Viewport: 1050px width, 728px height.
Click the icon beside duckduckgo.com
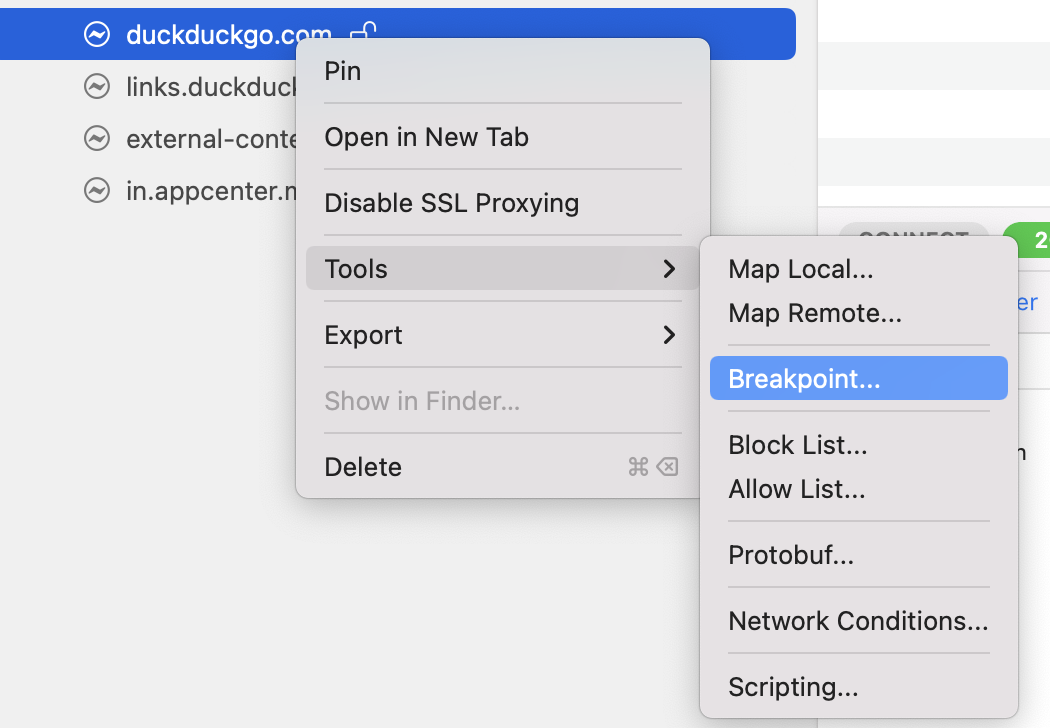tap(97, 34)
